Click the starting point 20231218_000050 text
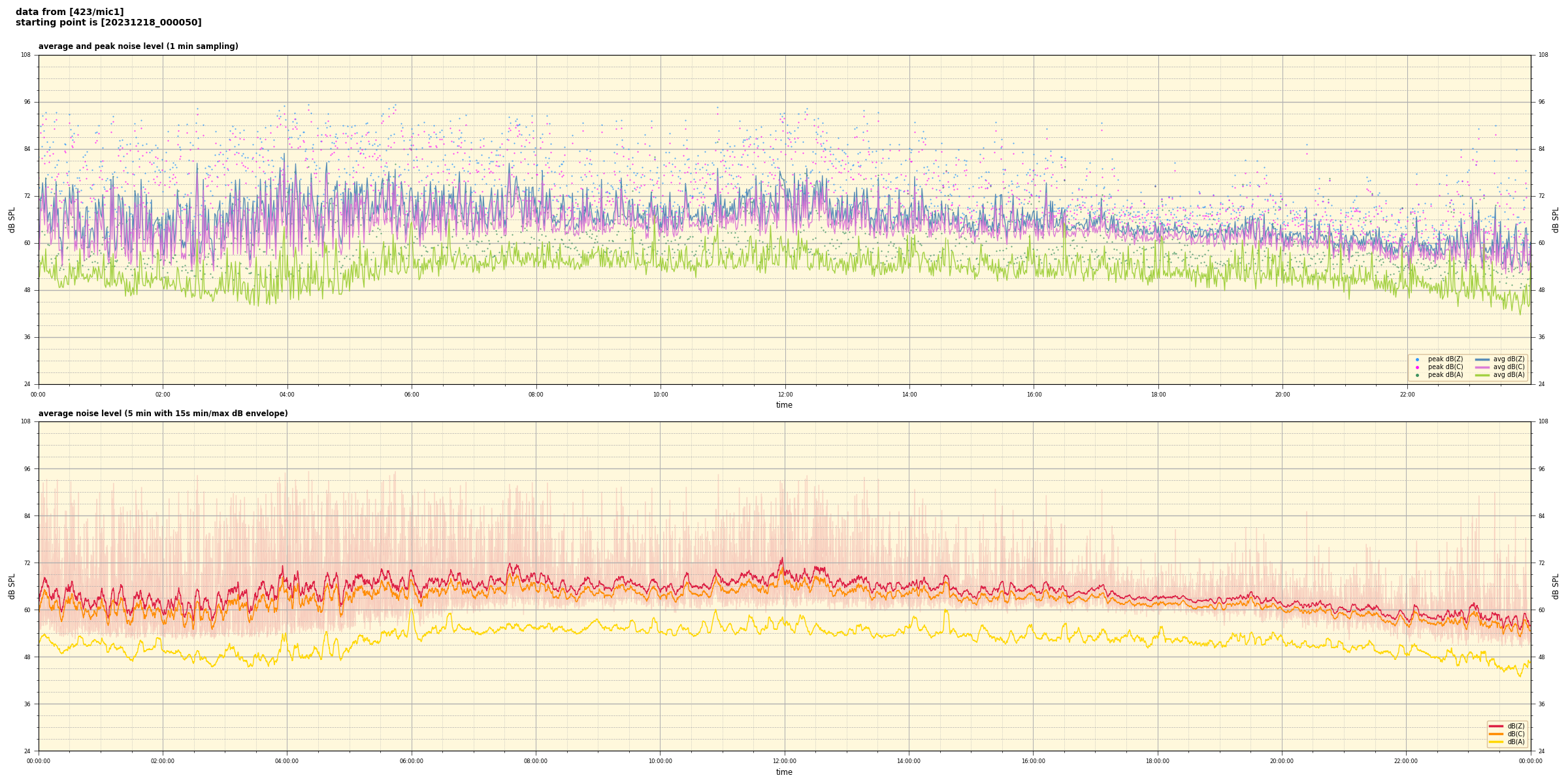This screenshot has height=784, width=1568. (x=108, y=23)
